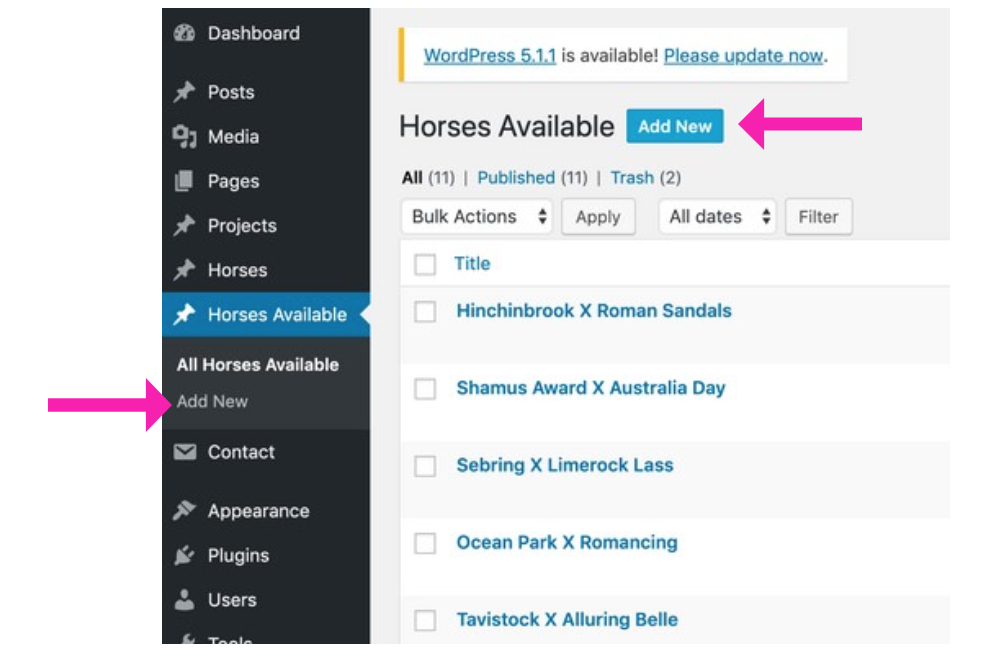Click the Dashboard gauge icon

click(x=184, y=33)
